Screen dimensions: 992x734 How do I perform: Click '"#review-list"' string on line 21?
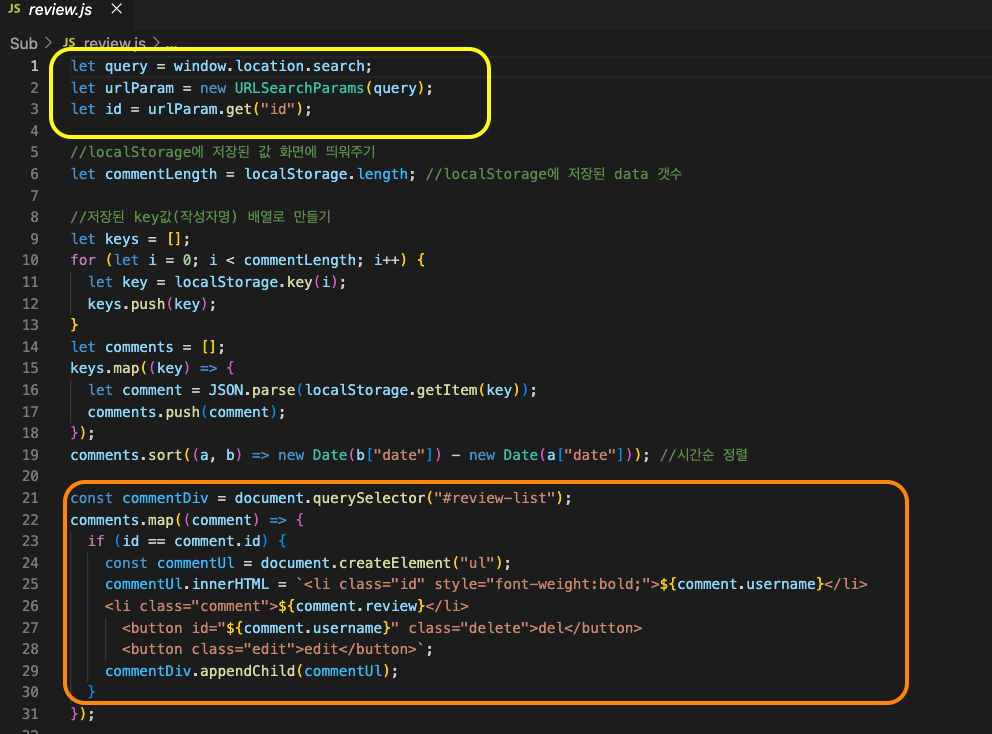click(495, 498)
